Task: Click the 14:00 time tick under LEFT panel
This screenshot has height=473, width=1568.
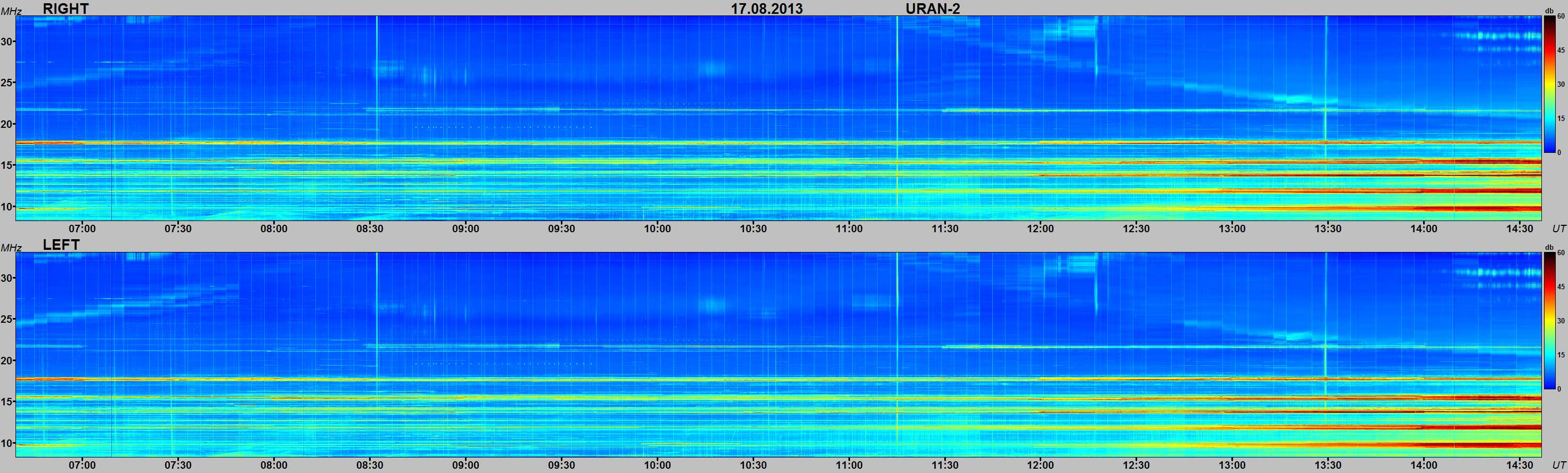Action: [x=1424, y=465]
